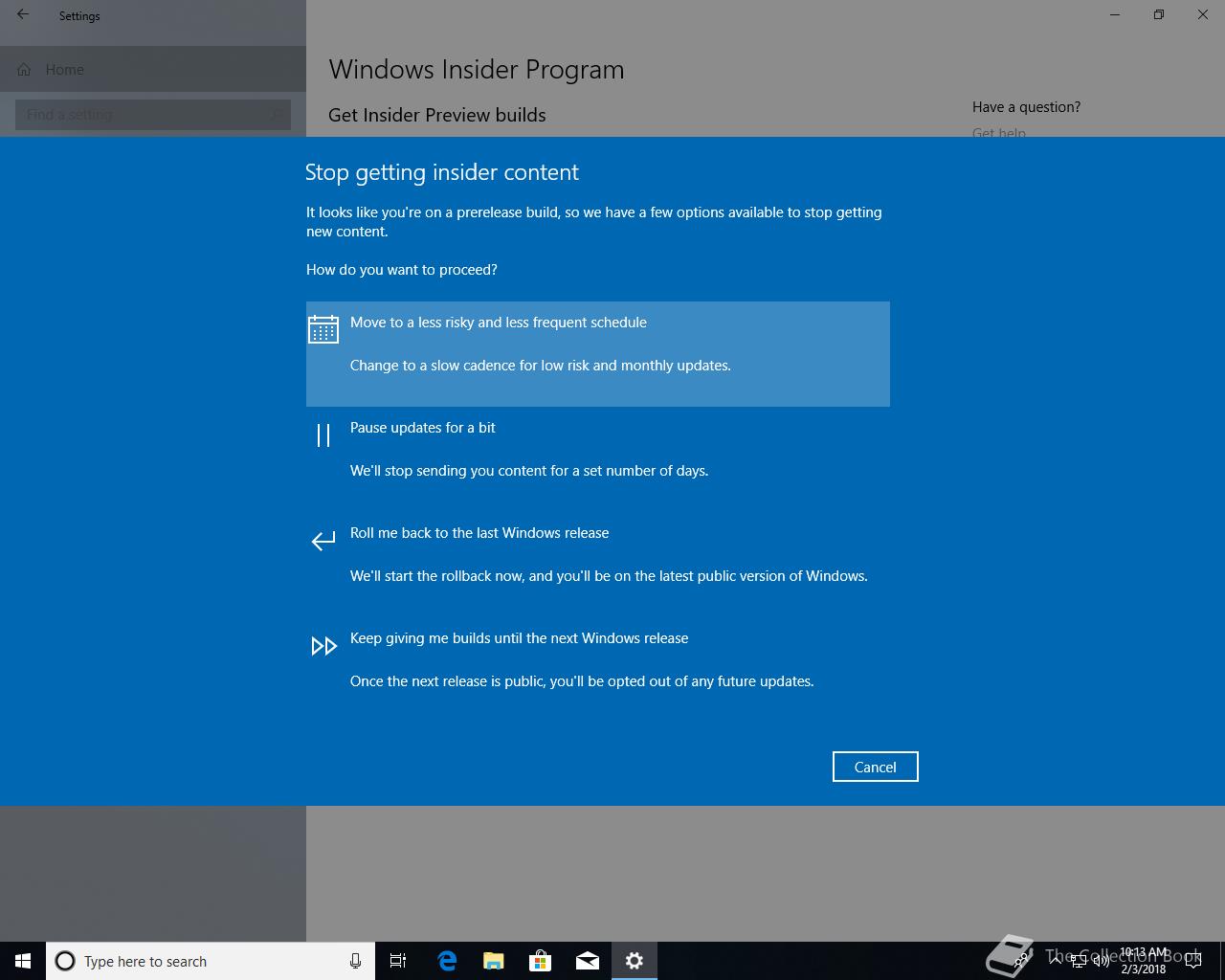Open Task View from the taskbar
Viewport: 1225px width, 980px height.
398,961
